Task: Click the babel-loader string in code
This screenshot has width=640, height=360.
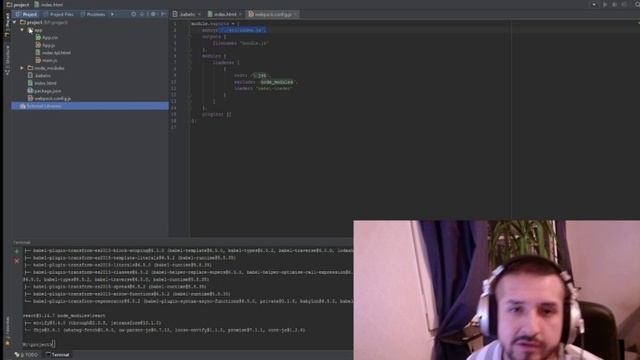Action: [x=274, y=88]
